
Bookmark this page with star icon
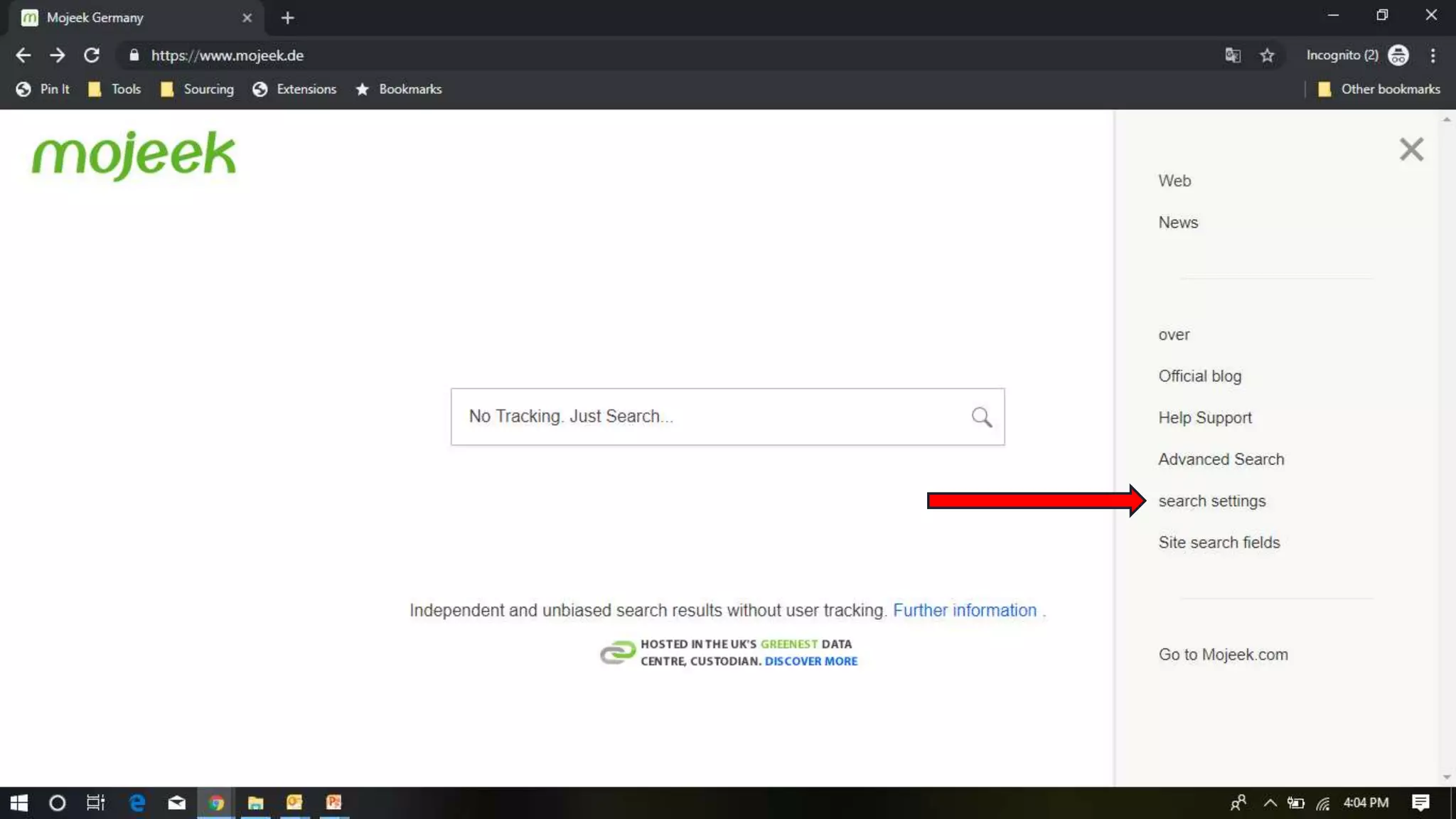[x=1267, y=55]
